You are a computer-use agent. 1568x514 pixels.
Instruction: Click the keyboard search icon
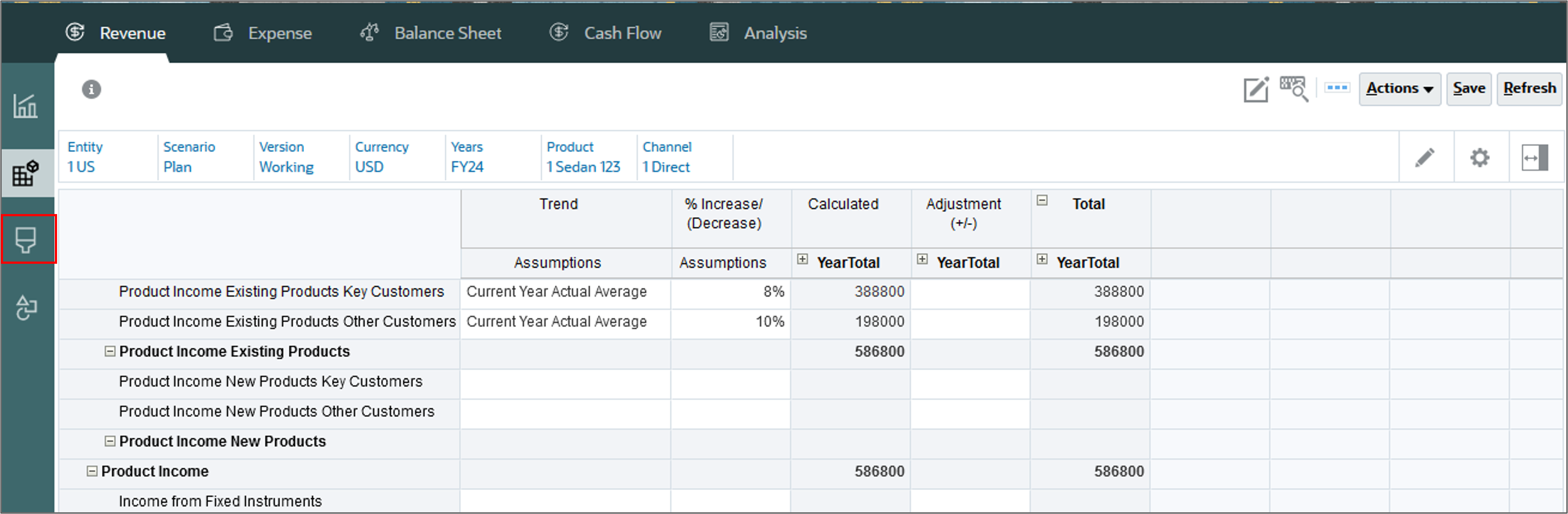click(x=1294, y=89)
